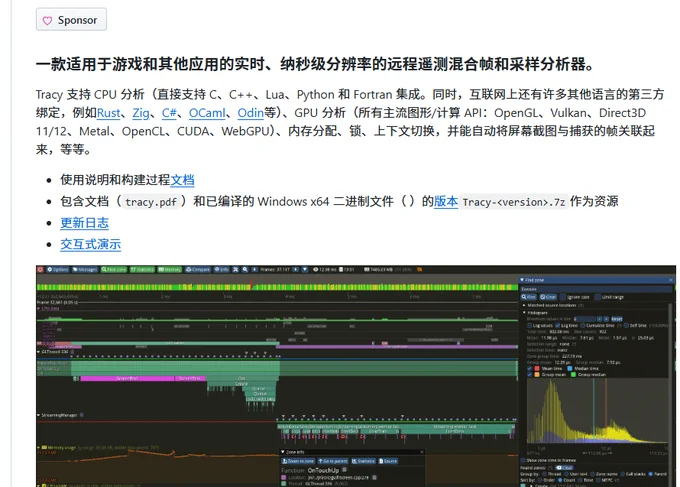The height and width of the screenshot is (487, 680).
Task: Toggle Self time checkbox
Action: tap(626, 326)
